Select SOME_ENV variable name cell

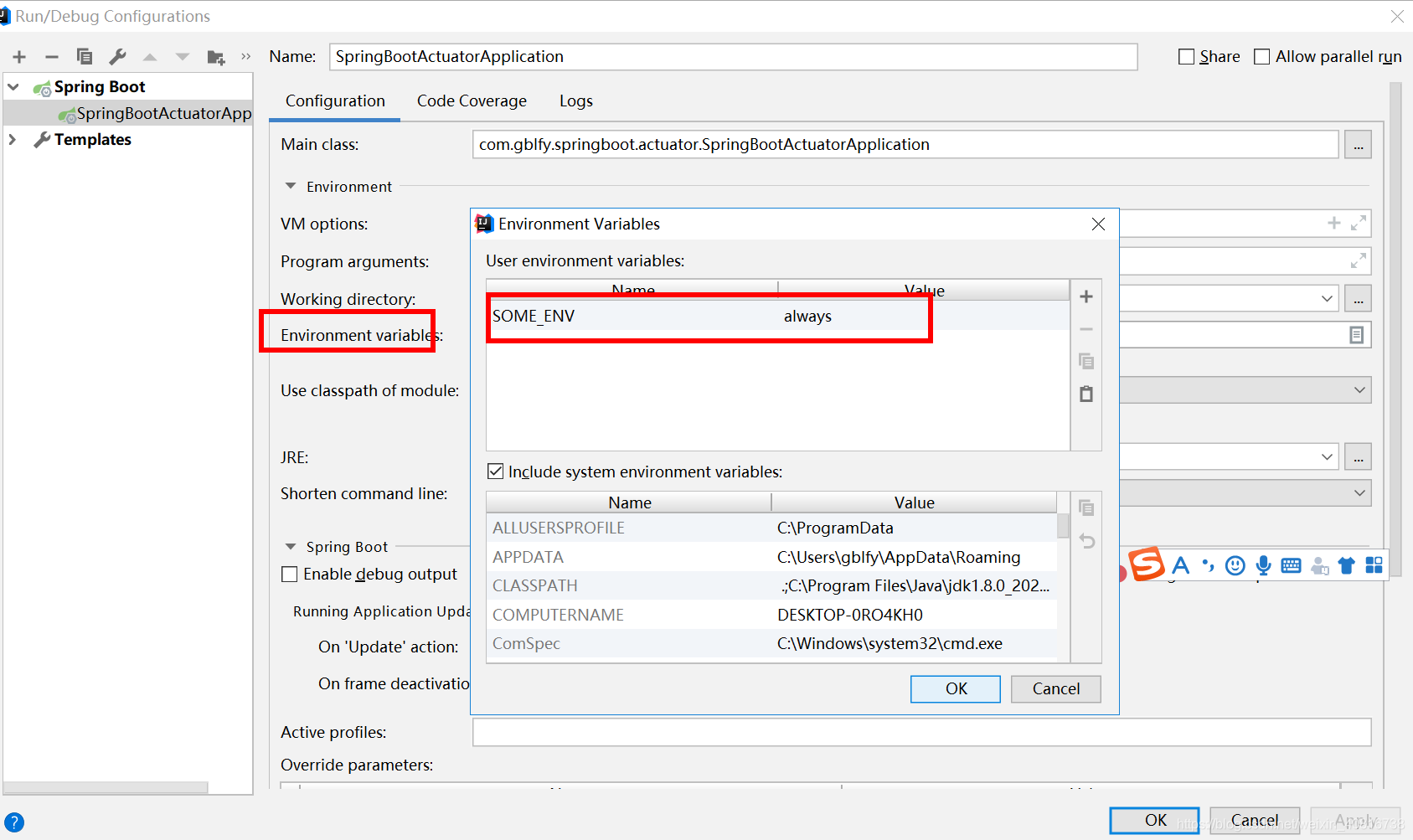632,316
